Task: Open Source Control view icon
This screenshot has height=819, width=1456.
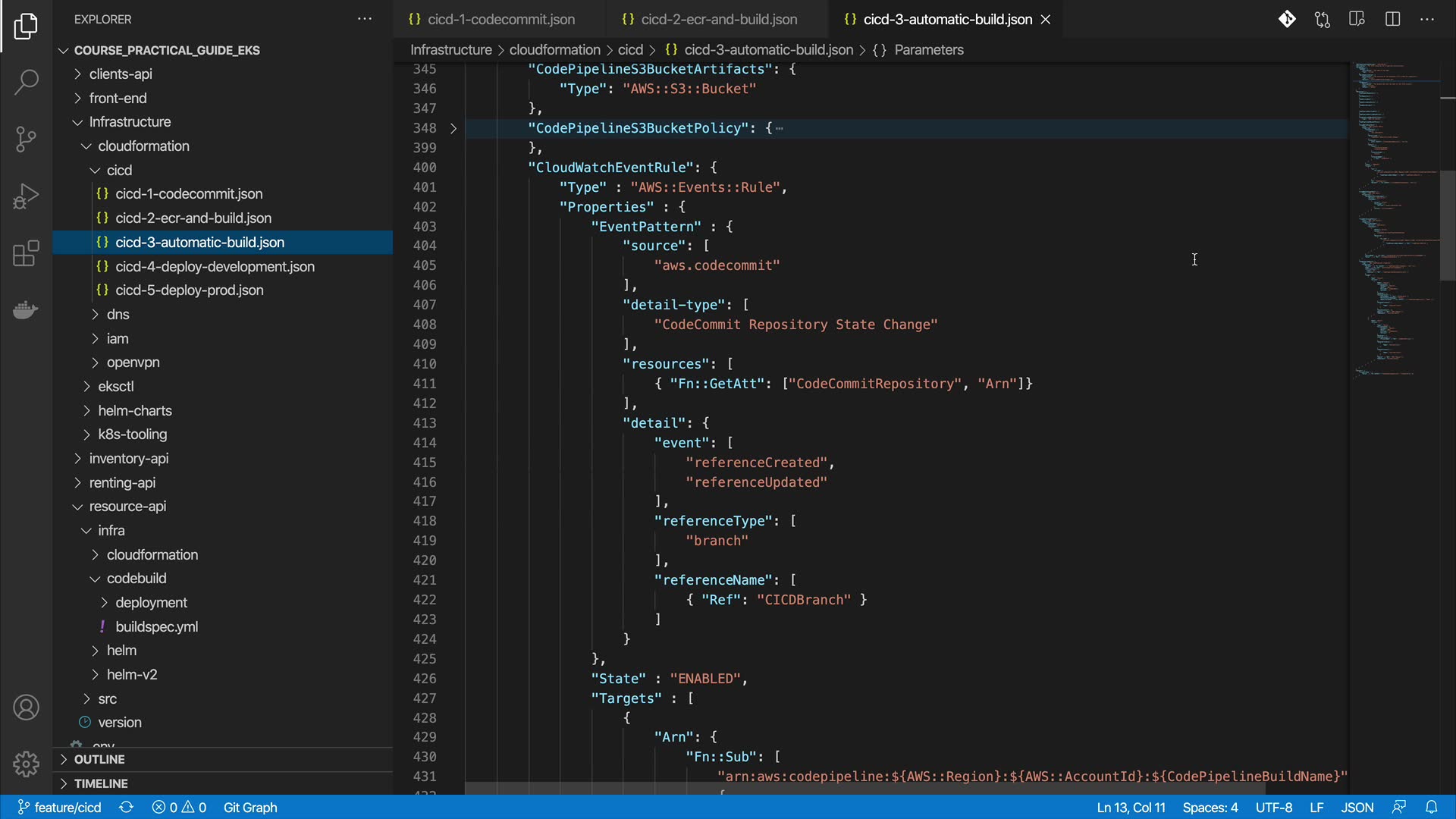Action: [x=26, y=139]
